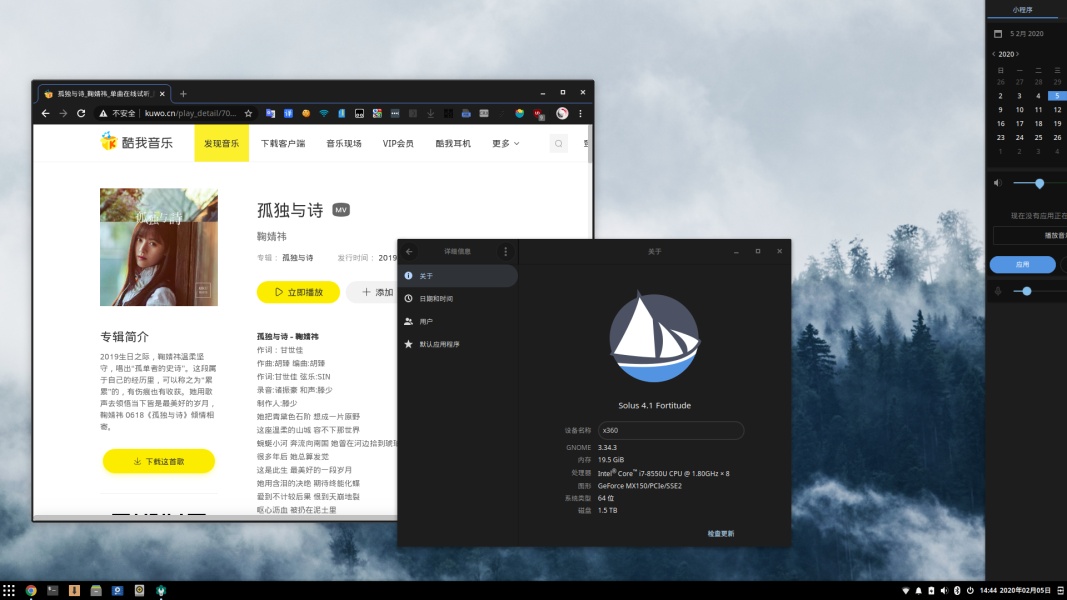This screenshot has width=1067, height=600.
Task: Click the power tray icon
Action: 970,590
